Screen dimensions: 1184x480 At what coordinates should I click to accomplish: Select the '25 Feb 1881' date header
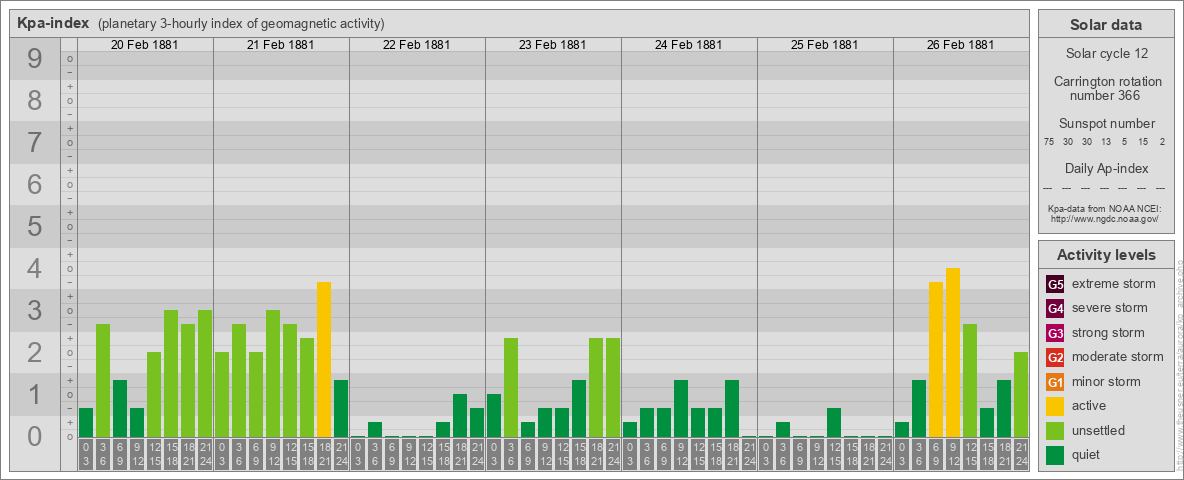[x=824, y=45]
